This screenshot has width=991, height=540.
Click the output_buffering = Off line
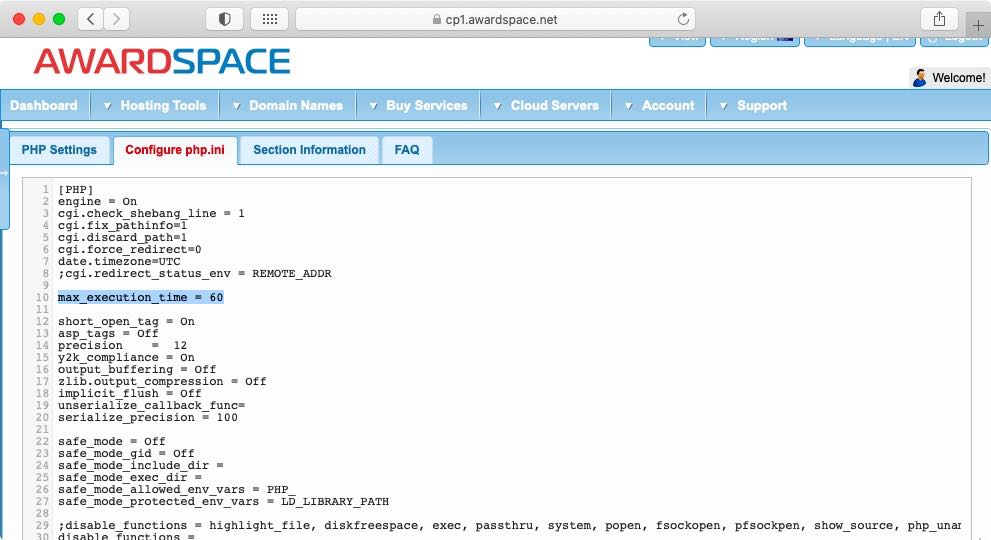137,370
